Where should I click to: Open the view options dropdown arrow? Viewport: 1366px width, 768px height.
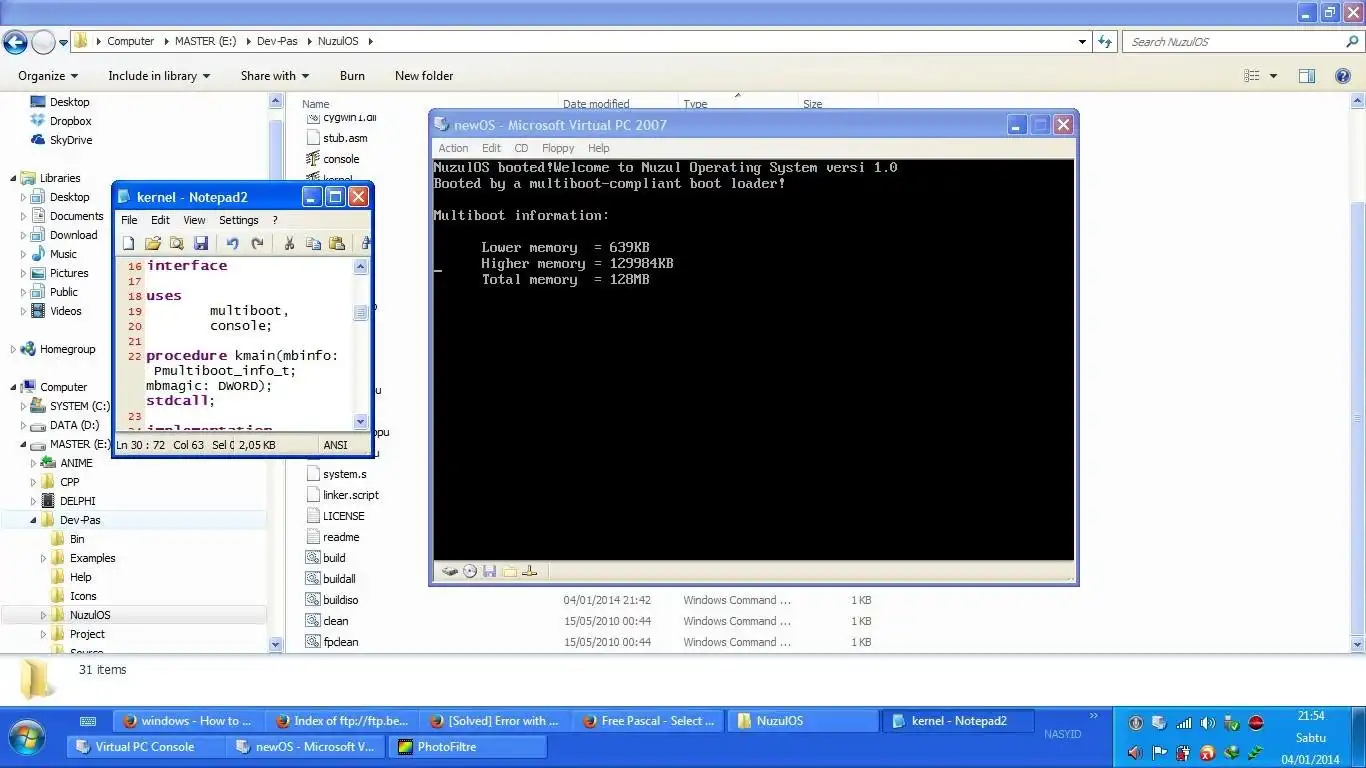pyautogui.click(x=1273, y=76)
